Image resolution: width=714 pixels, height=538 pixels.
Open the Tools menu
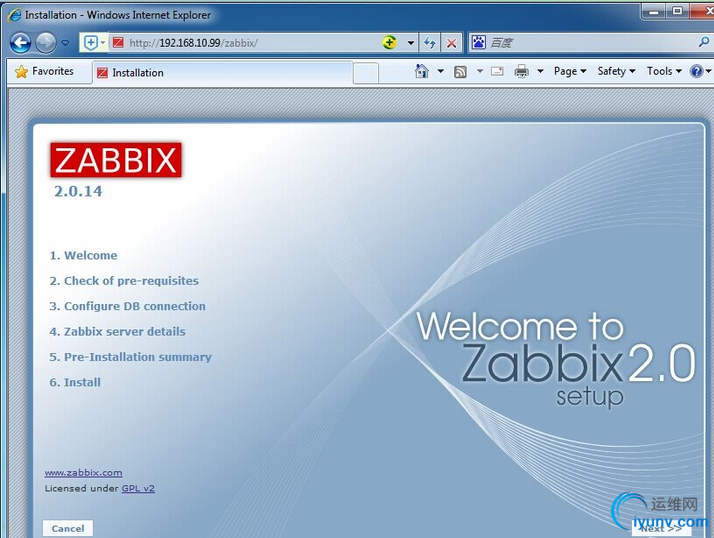(x=664, y=71)
